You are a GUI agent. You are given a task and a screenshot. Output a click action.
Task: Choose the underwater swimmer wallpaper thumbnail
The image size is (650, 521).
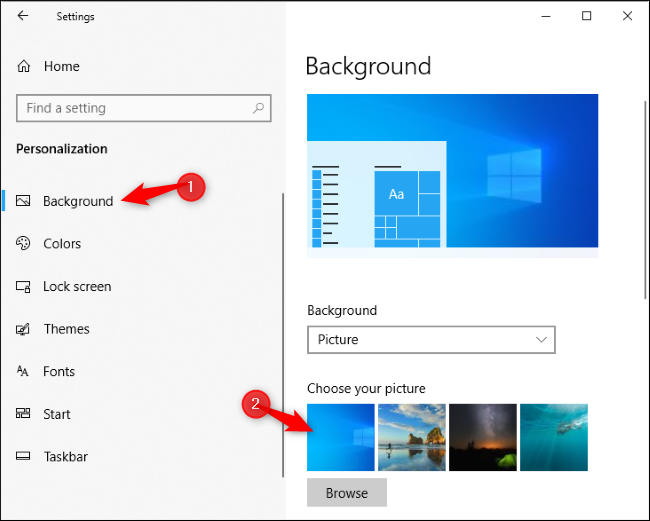554,437
